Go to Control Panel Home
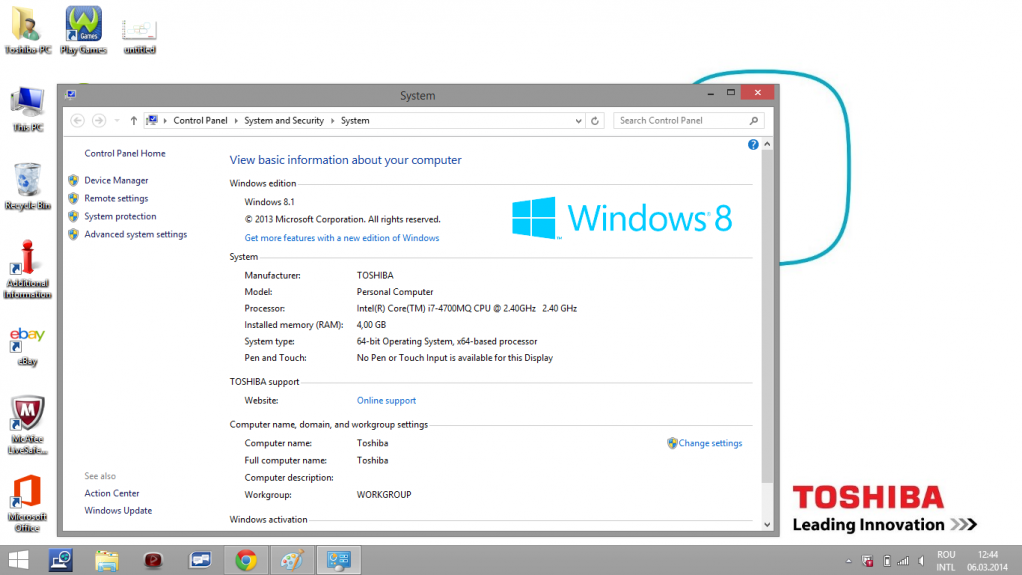Screen dimensions: 1022x575 (x=124, y=153)
